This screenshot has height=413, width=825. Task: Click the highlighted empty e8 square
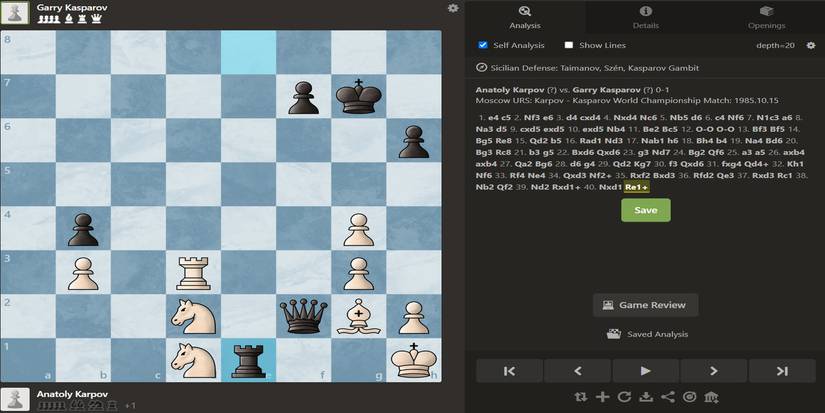[248, 52]
